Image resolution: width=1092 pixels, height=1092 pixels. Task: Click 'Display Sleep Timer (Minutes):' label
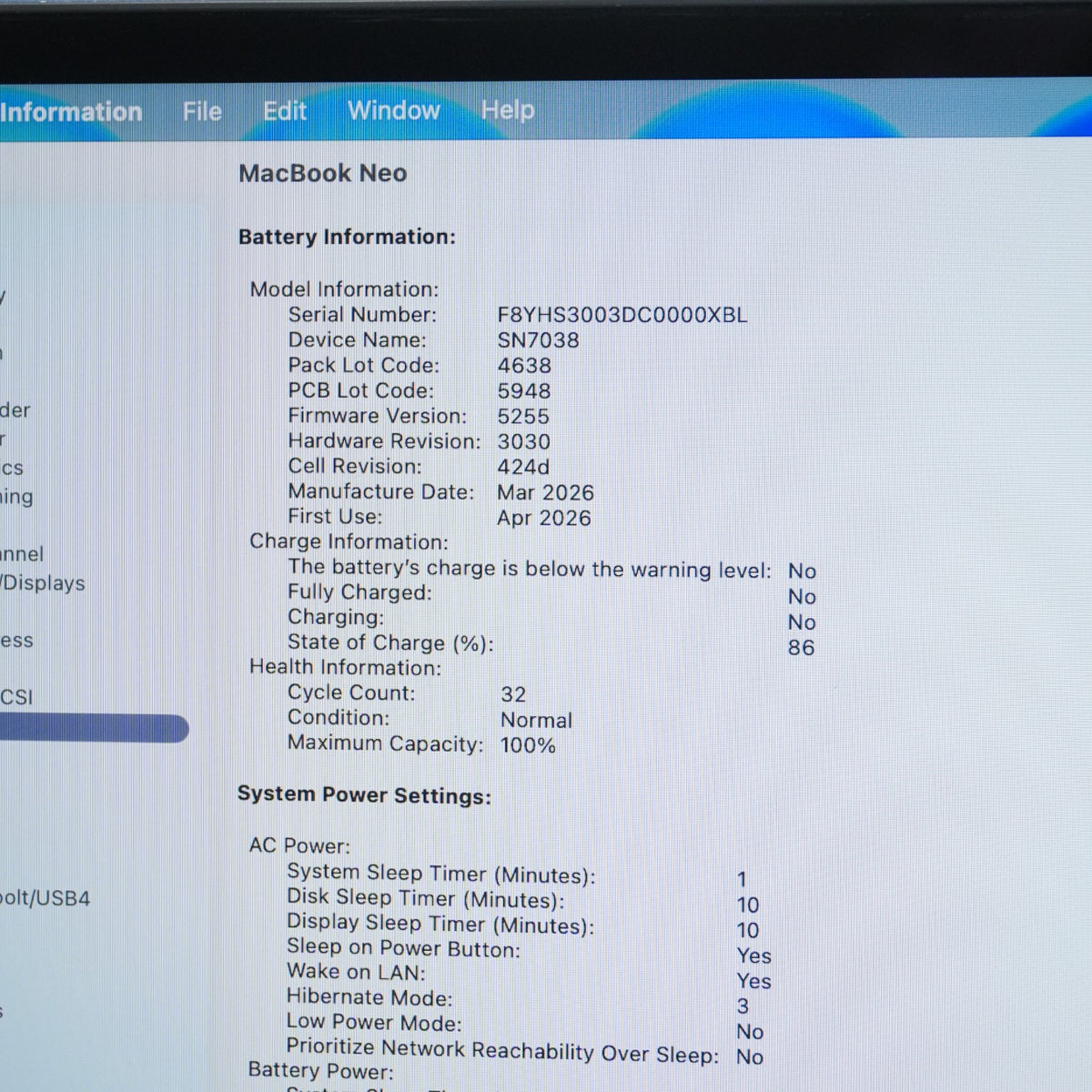440,924
